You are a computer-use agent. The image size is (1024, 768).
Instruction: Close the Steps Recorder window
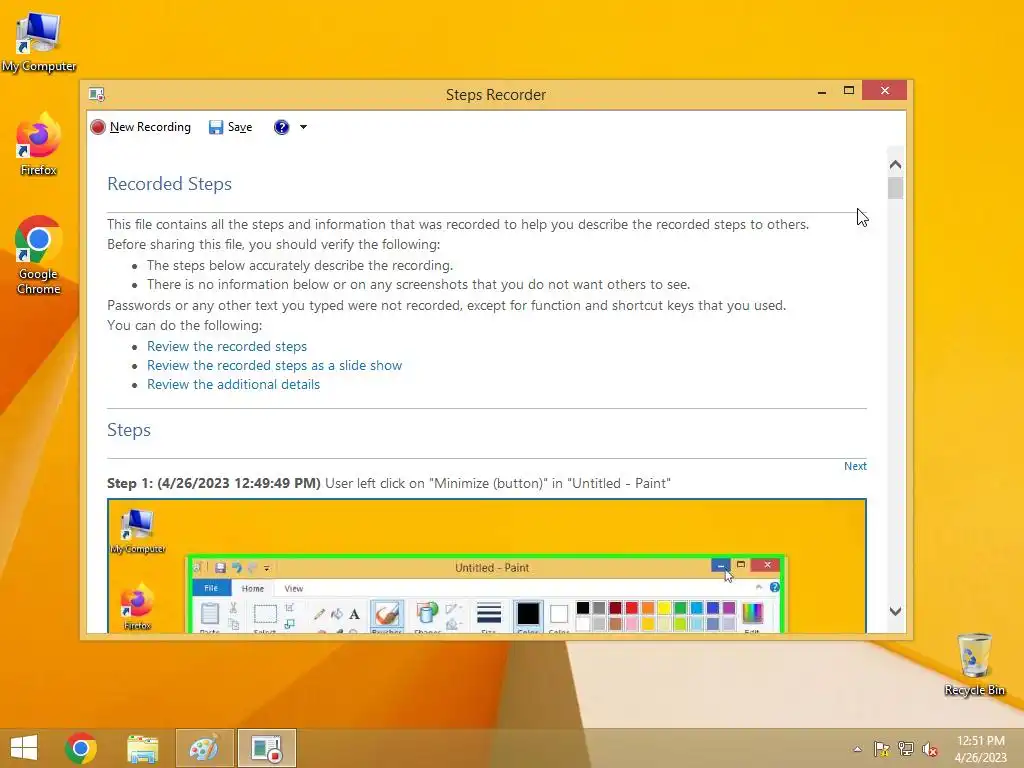click(884, 91)
